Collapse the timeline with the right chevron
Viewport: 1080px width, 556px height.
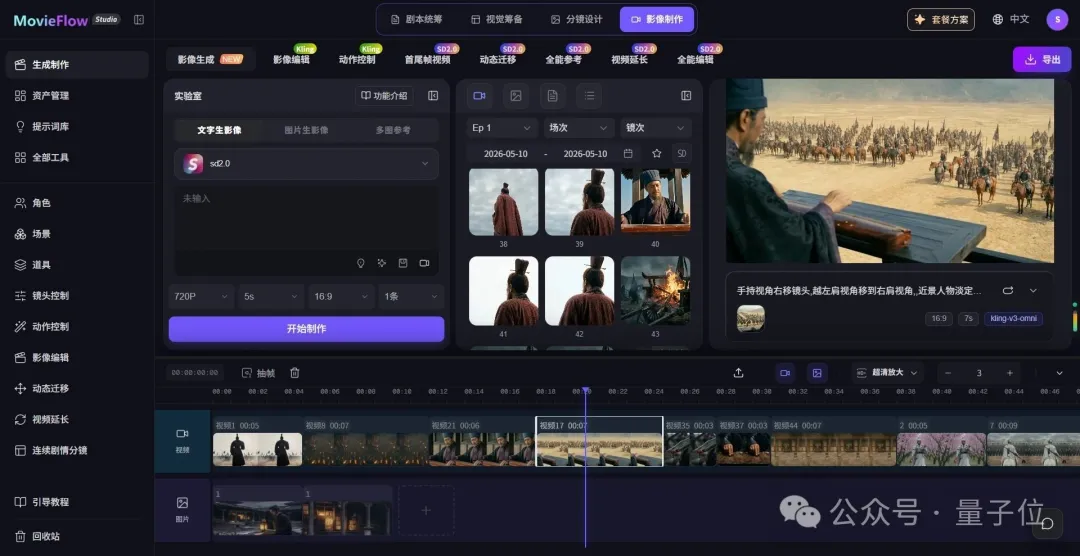tap(1059, 373)
